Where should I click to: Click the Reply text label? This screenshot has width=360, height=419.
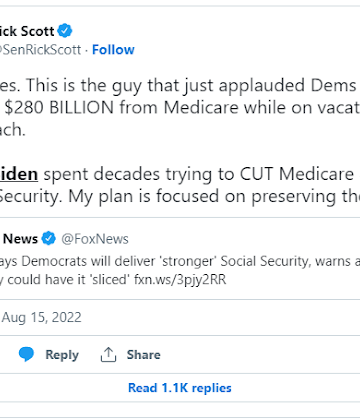[x=62, y=355]
